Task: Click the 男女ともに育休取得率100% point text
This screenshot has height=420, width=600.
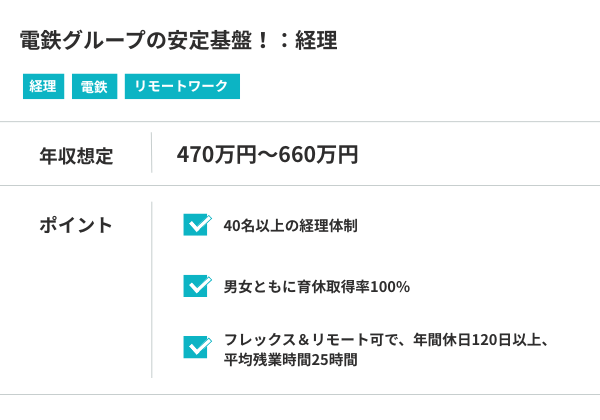Action: (317, 287)
